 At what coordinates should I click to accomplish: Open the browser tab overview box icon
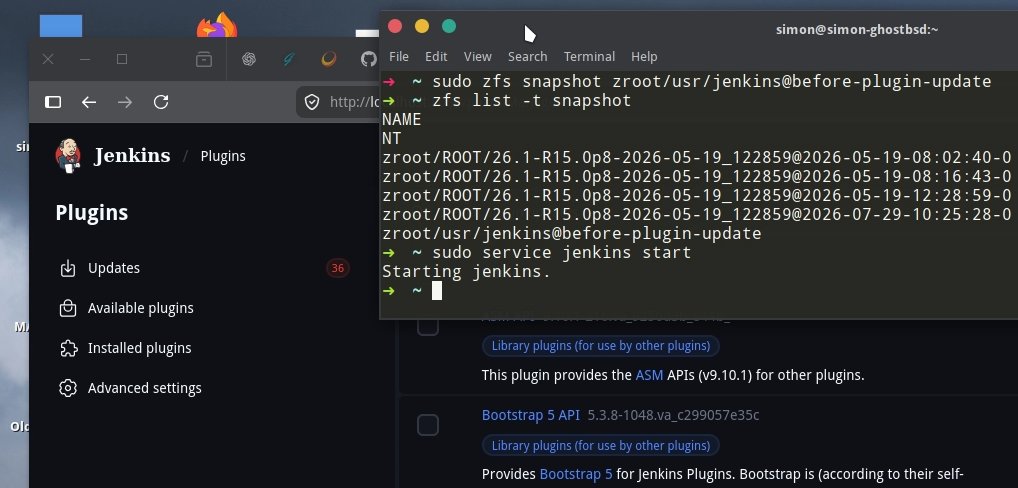[204, 60]
